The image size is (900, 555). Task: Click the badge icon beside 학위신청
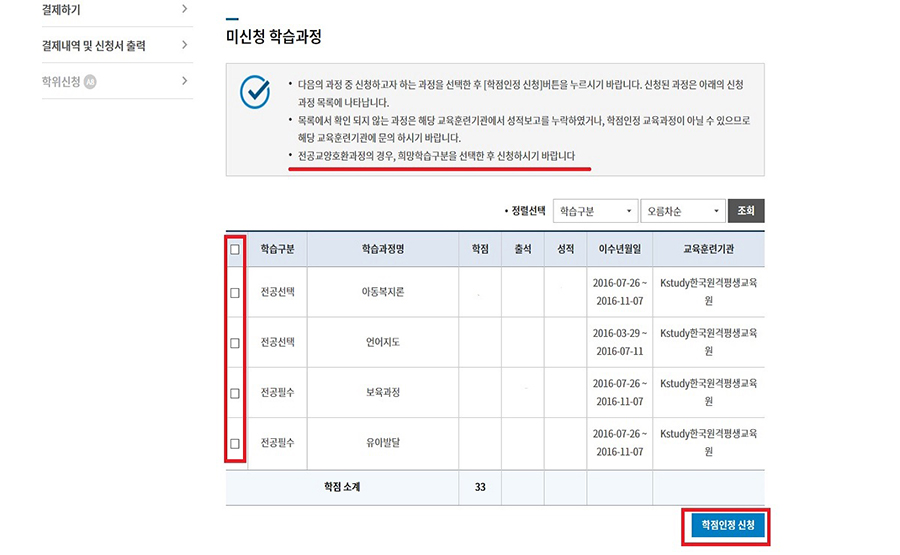pos(90,81)
